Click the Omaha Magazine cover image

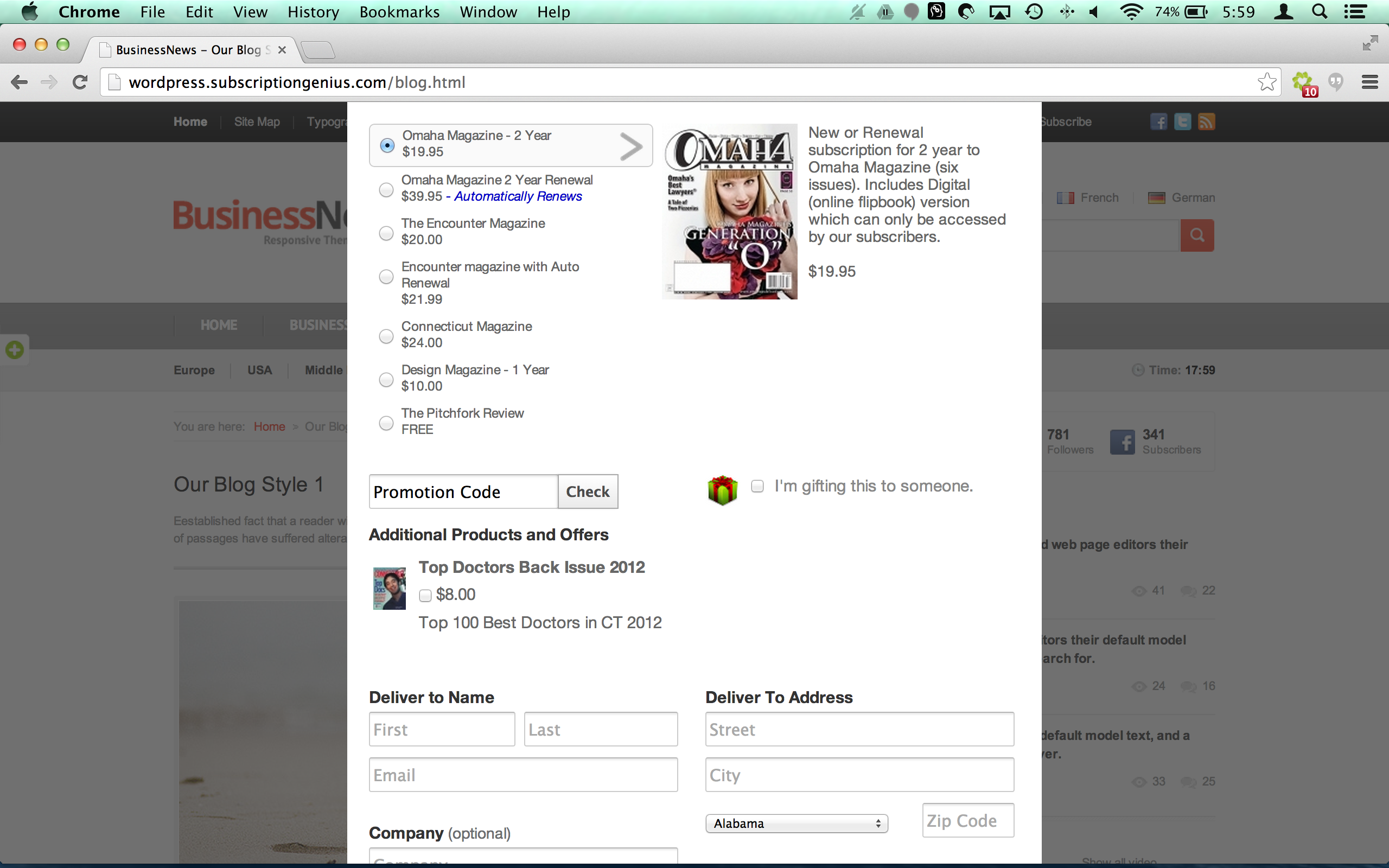730,212
